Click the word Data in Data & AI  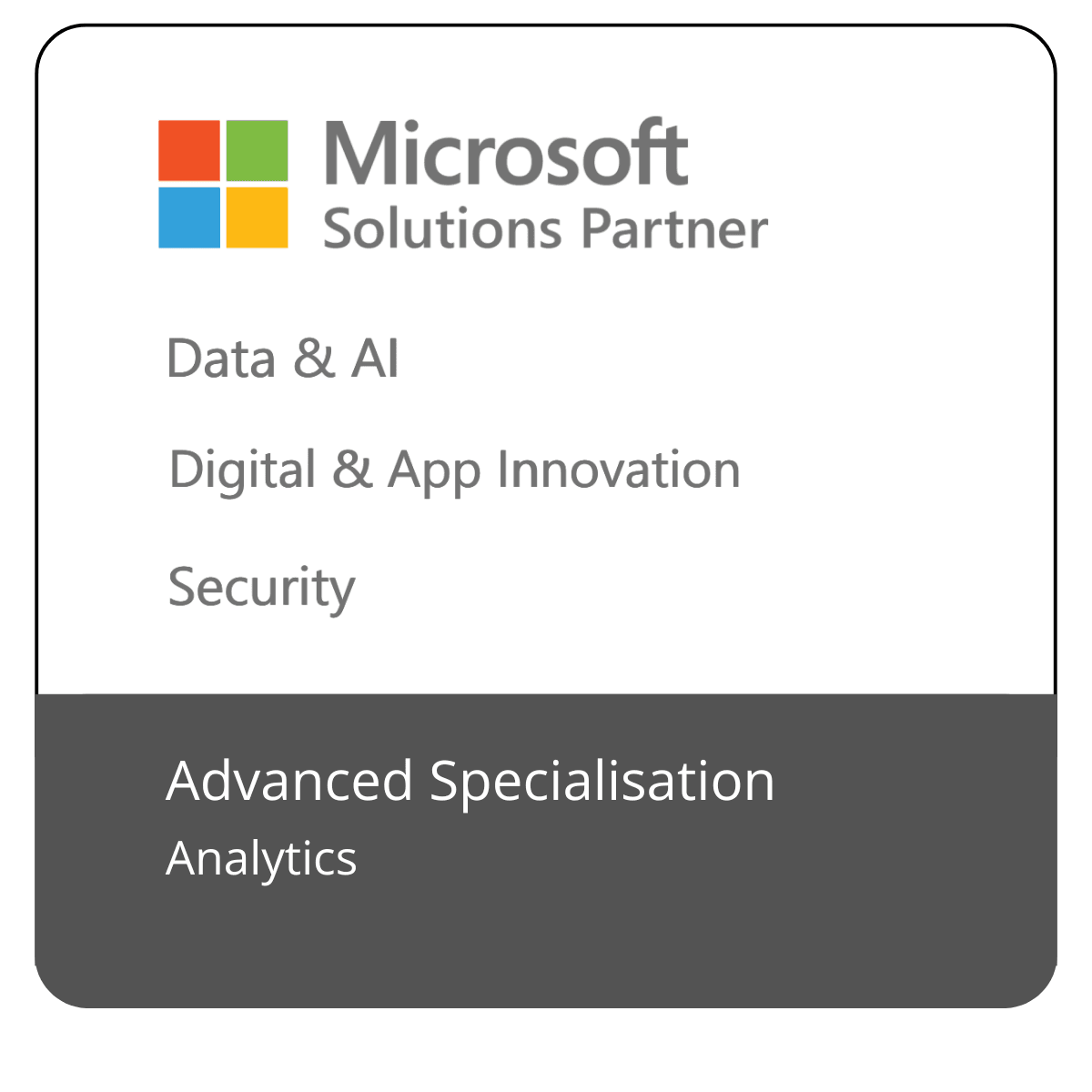(221, 359)
